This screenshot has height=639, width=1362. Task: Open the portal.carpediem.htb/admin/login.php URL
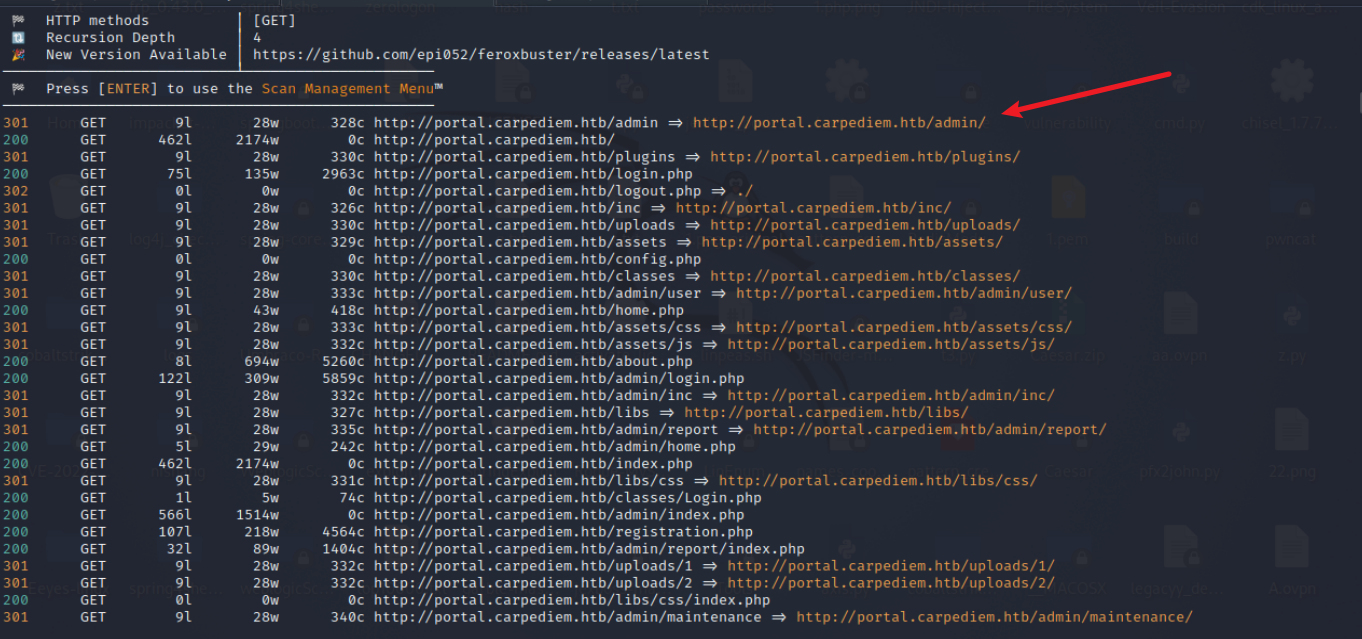[x=559, y=377]
